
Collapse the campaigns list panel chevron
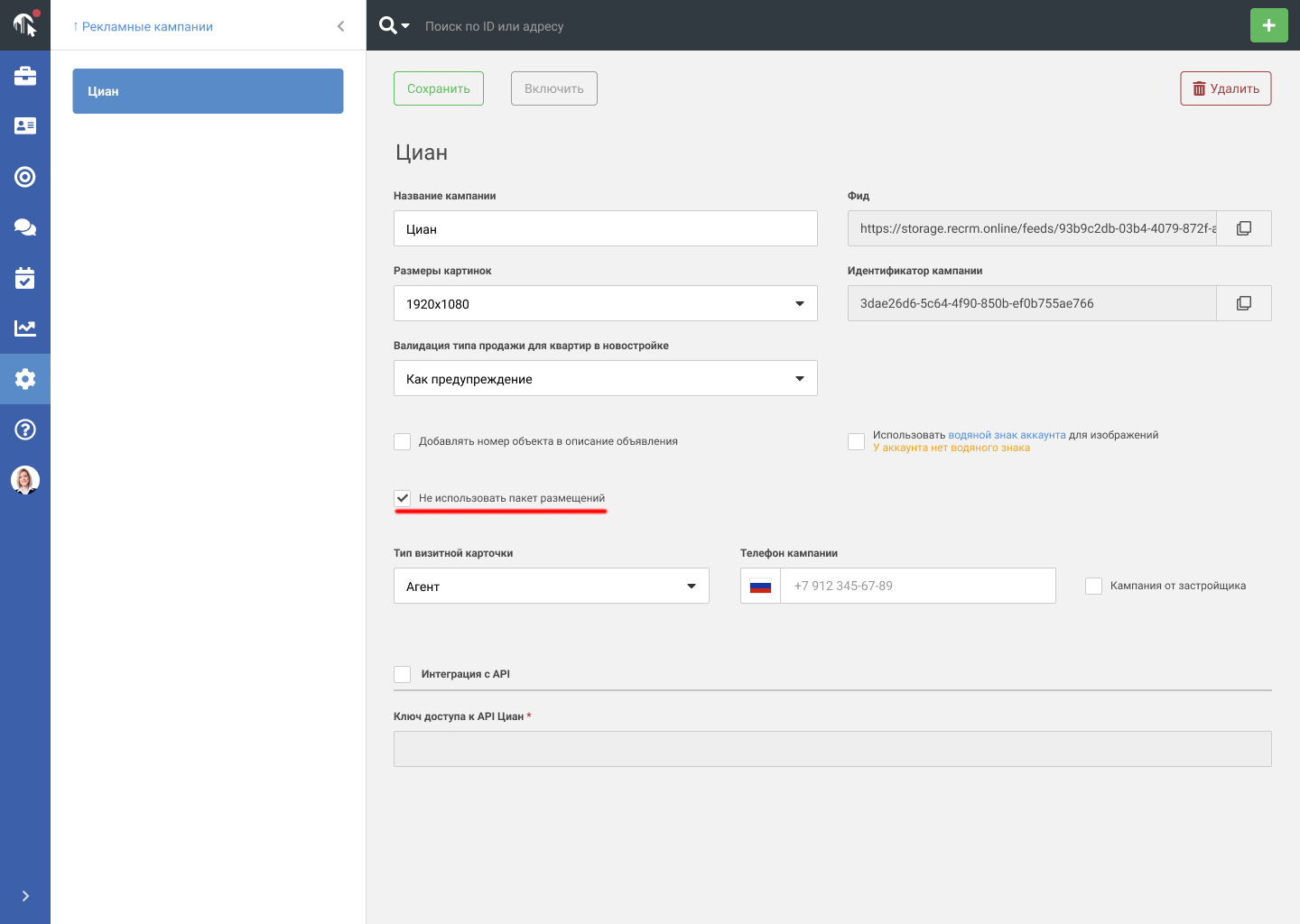[340, 26]
